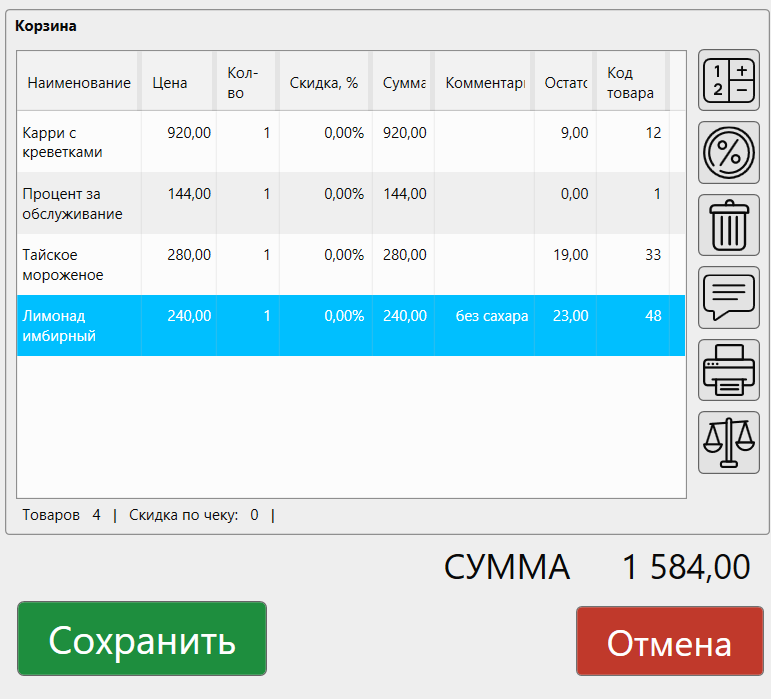The height and width of the screenshot is (699, 771).
Task: Open the weighing scales tool
Action: (x=728, y=442)
